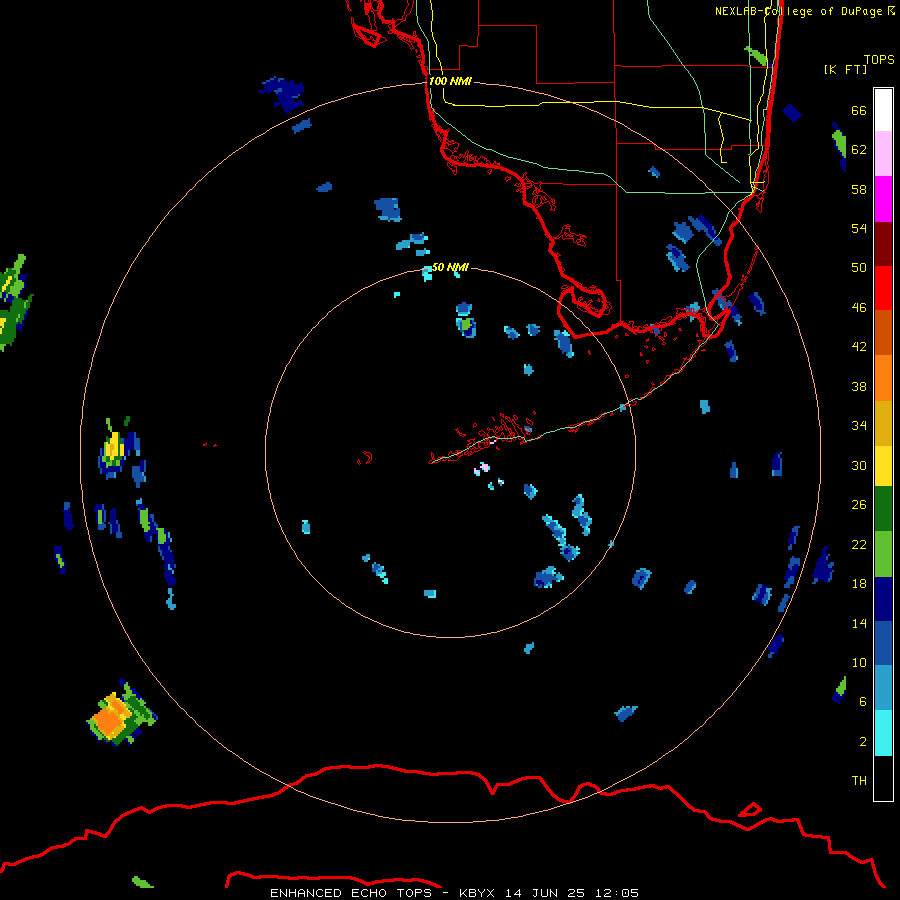Click the ENHANCED ECHO TOPS title text
This screenshot has width=900, height=900.
coord(350,893)
